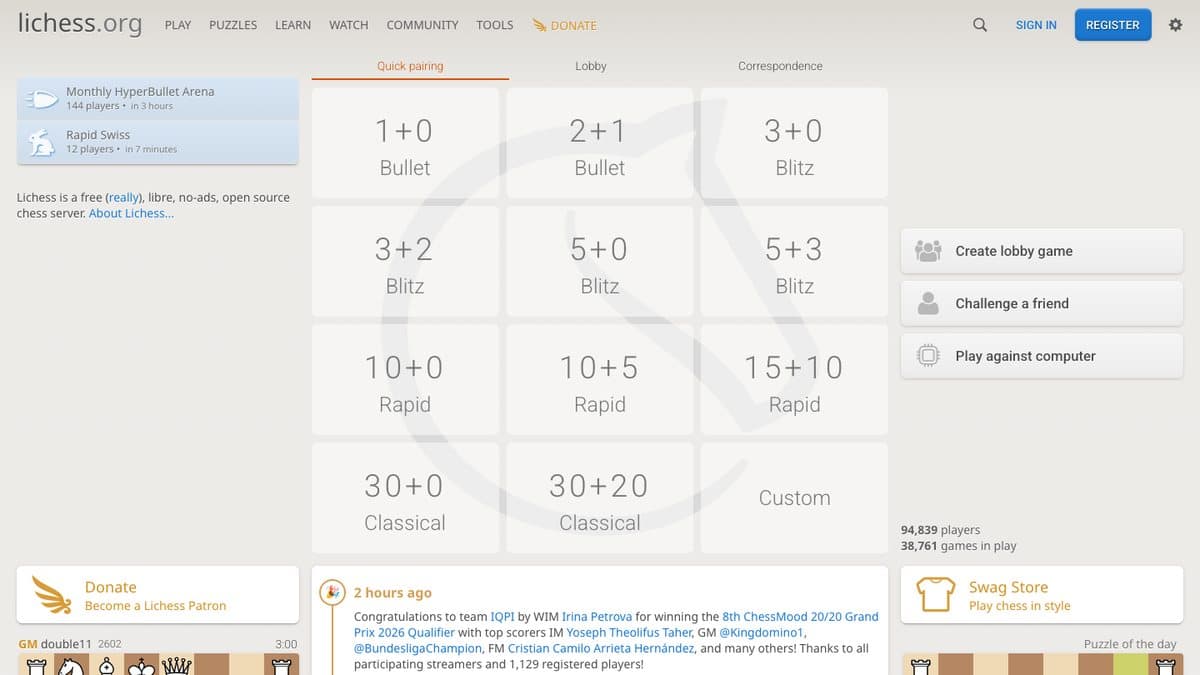
Task: Start a 30+0 Classical game
Action: 405,498
